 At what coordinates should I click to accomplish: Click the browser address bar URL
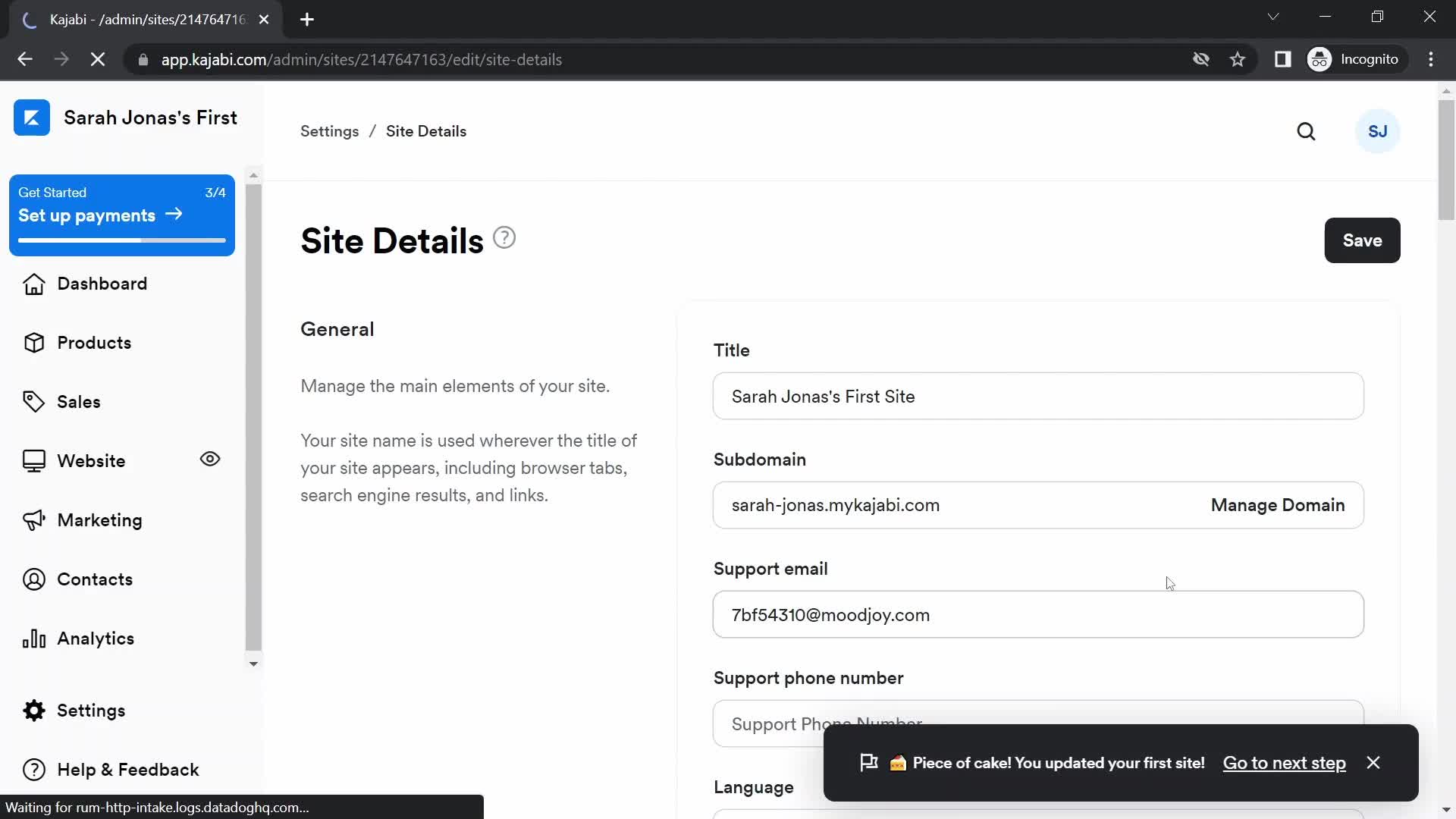[361, 59]
